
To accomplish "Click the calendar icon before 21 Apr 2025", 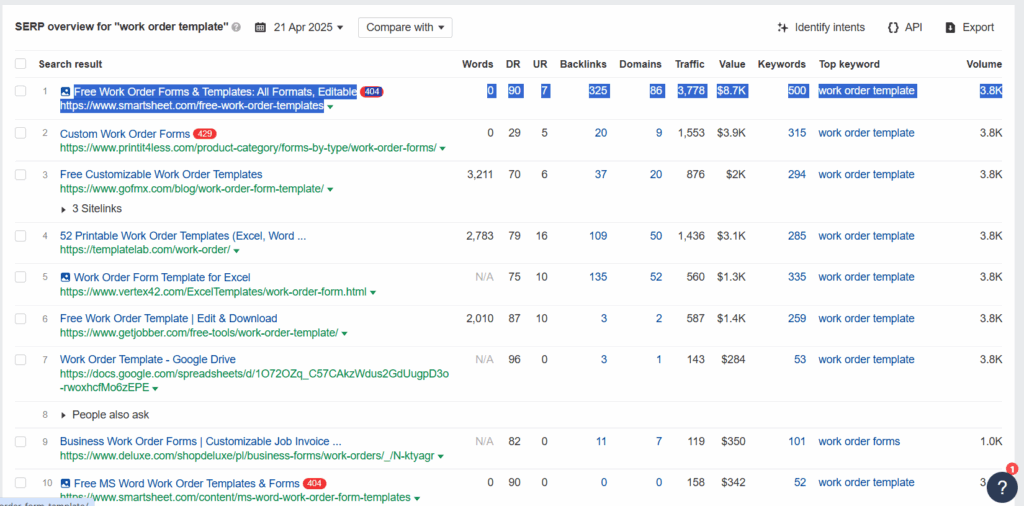I will click(x=260, y=27).
